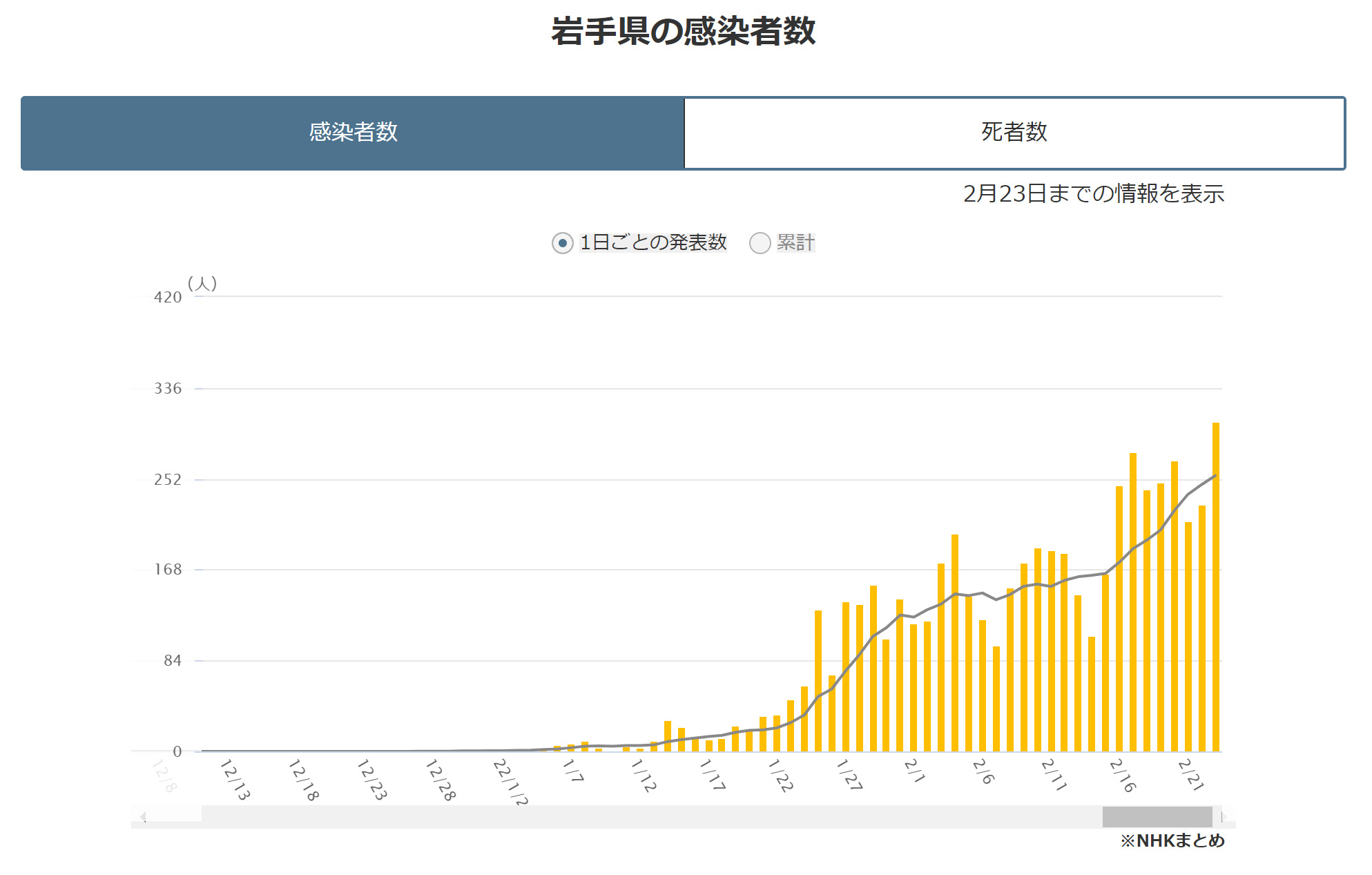Click the yellow bar above 2/11 label
The image size is (1372, 875).
(1051, 651)
